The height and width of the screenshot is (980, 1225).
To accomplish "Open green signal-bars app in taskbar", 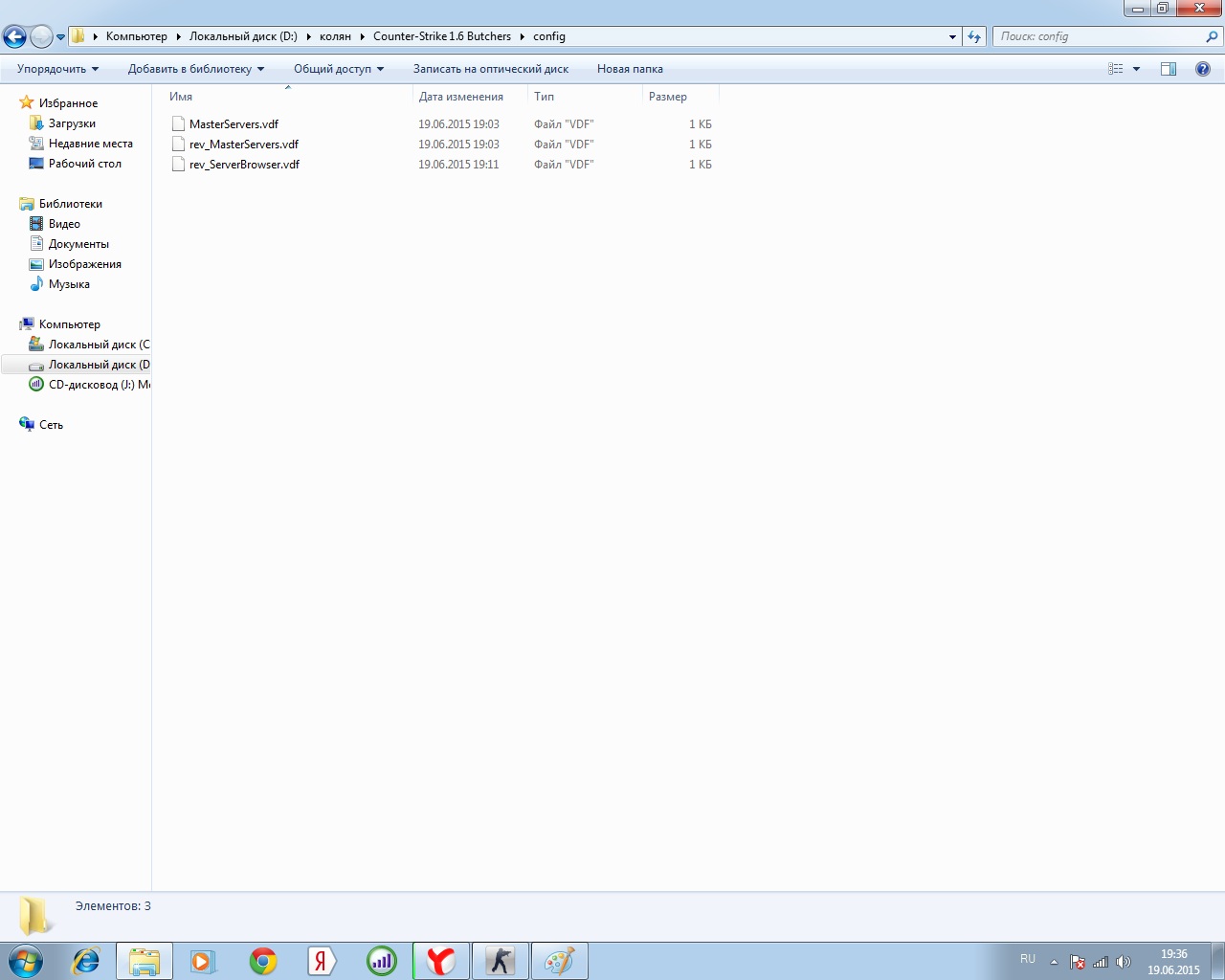I will click(x=381, y=961).
